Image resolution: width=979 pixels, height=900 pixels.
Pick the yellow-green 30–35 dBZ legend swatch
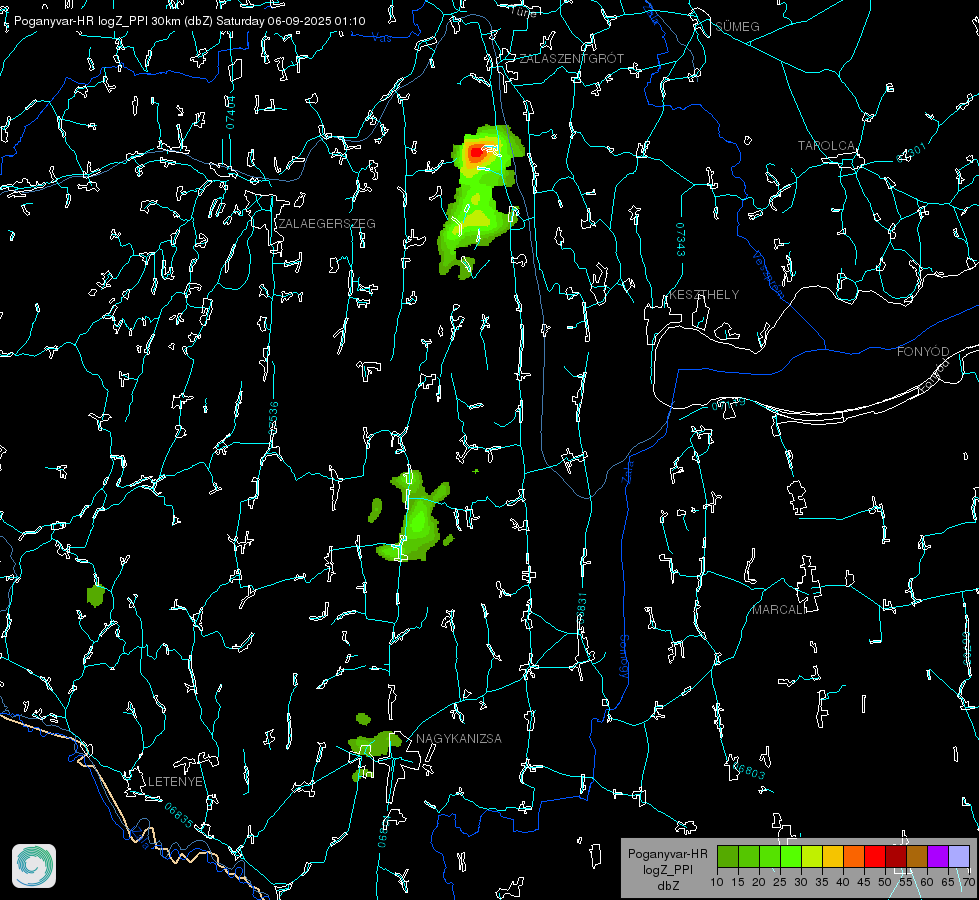(812, 856)
